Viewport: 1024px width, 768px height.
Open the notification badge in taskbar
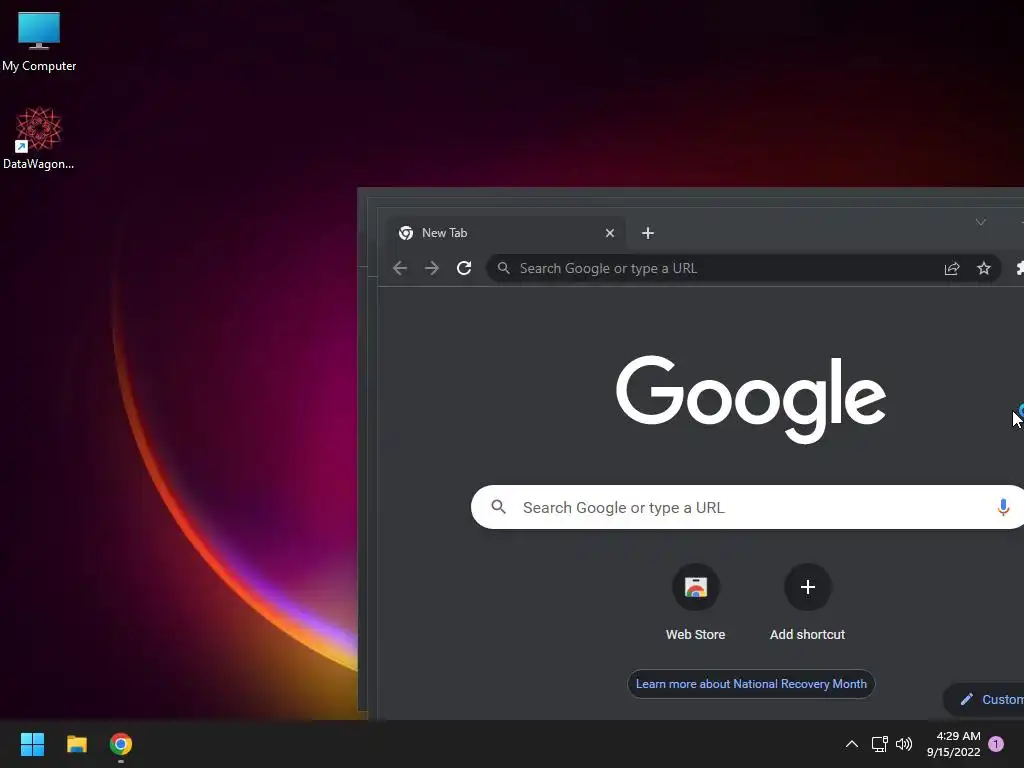[996, 744]
